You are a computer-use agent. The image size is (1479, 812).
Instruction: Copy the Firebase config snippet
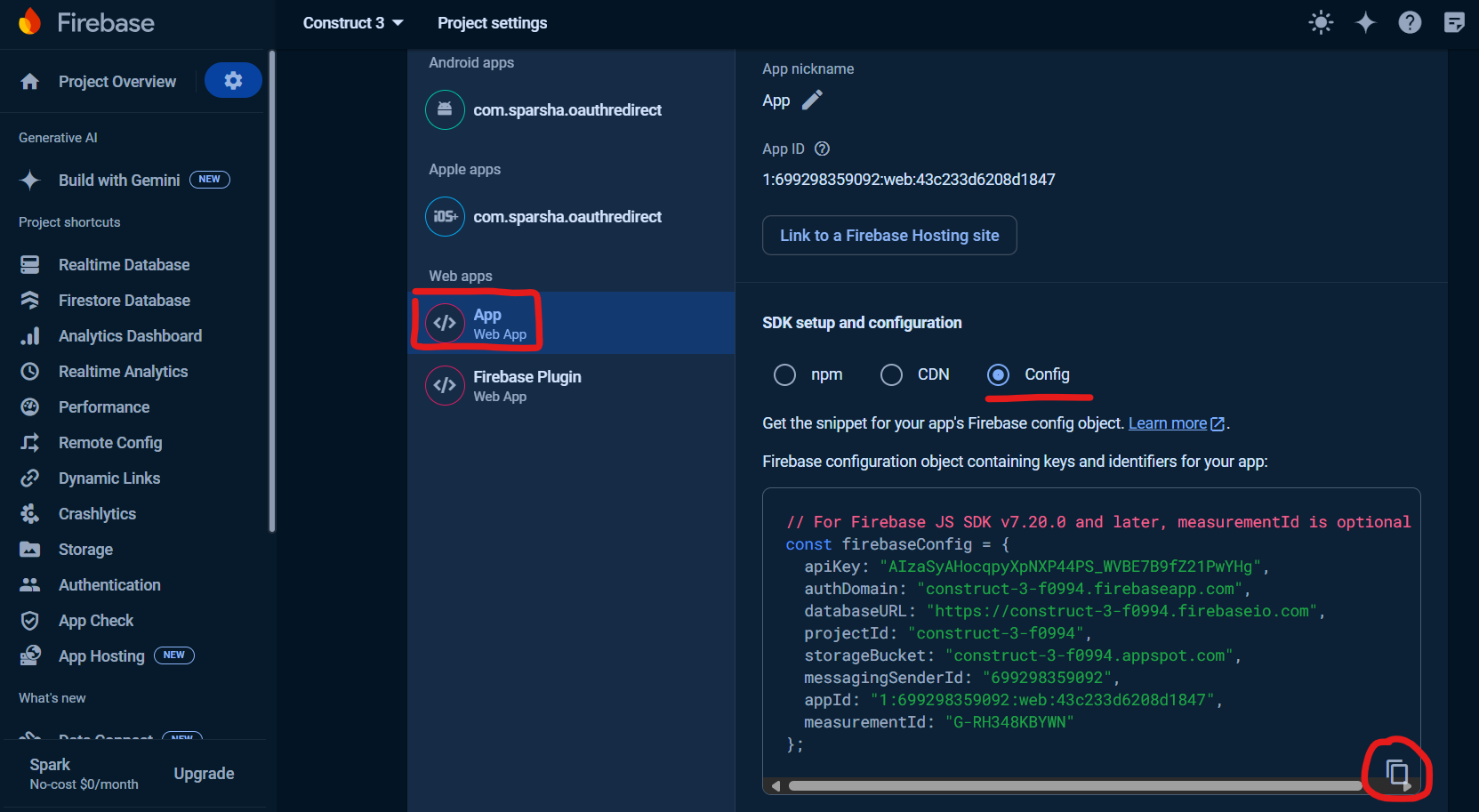click(x=1397, y=772)
